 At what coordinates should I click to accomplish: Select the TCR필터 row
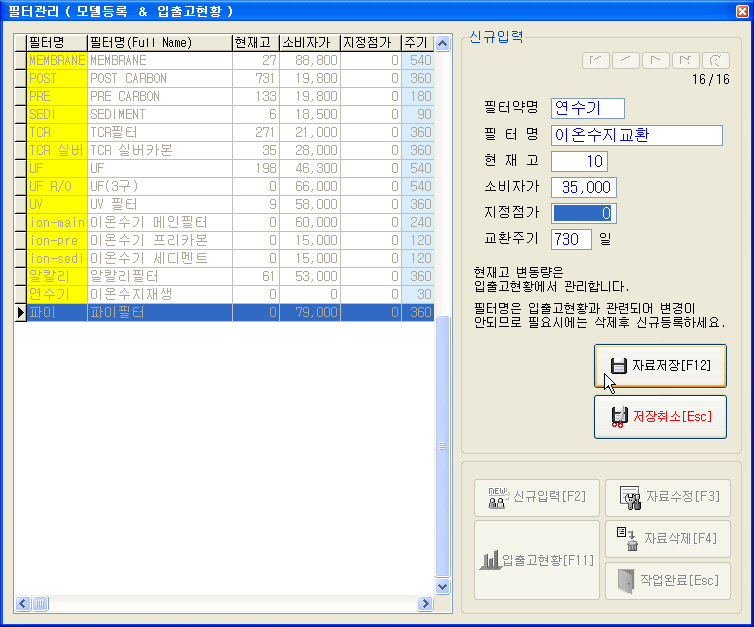225,132
